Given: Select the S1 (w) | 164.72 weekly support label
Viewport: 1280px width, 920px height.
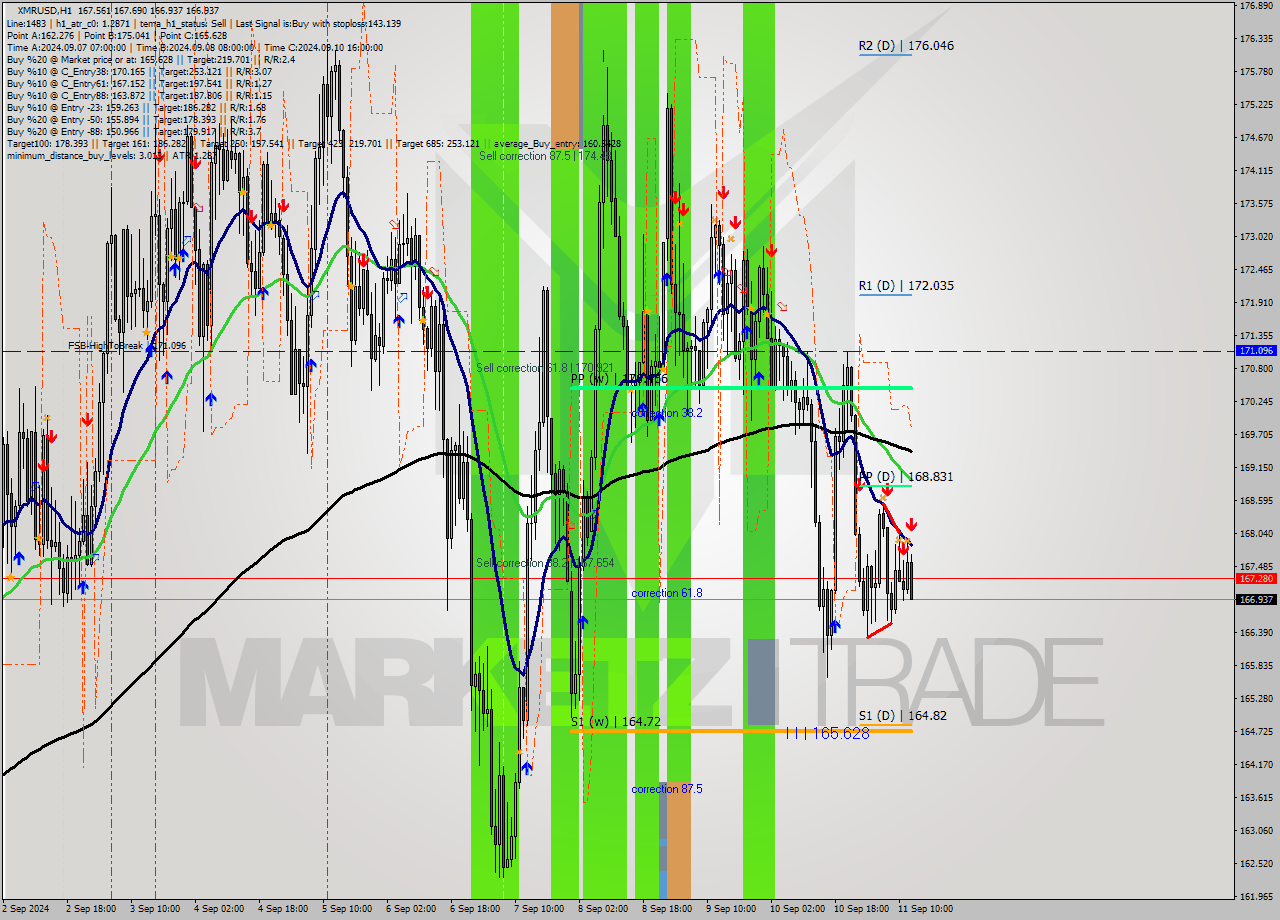Looking at the screenshot, I should pos(615,721).
